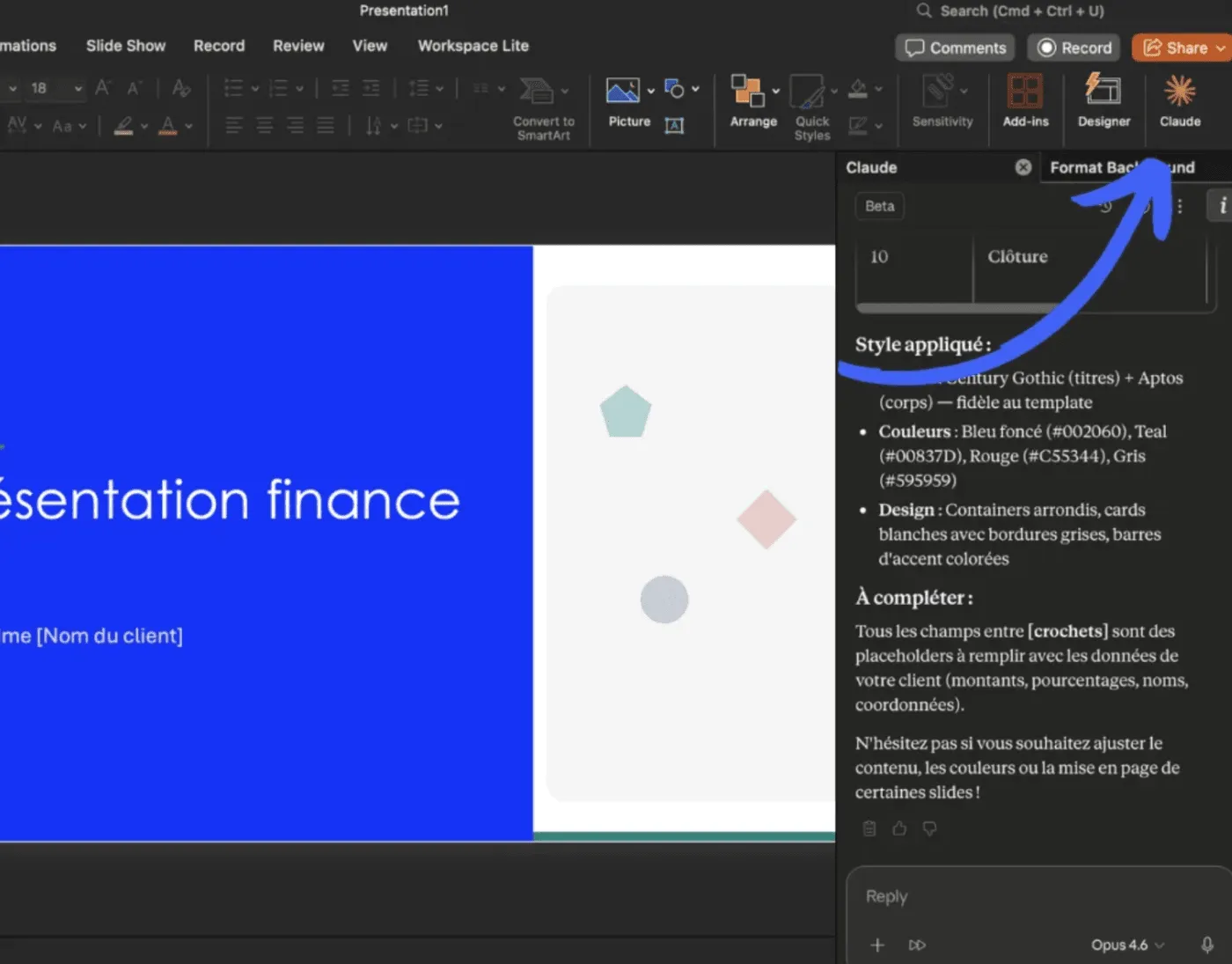Expand the bullets list dropdown arrow

255,88
